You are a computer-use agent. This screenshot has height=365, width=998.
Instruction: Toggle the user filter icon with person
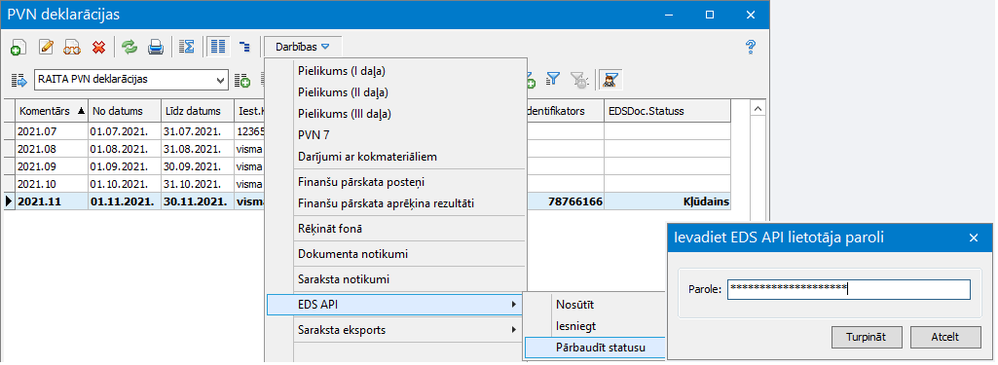click(x=611, y=79)
